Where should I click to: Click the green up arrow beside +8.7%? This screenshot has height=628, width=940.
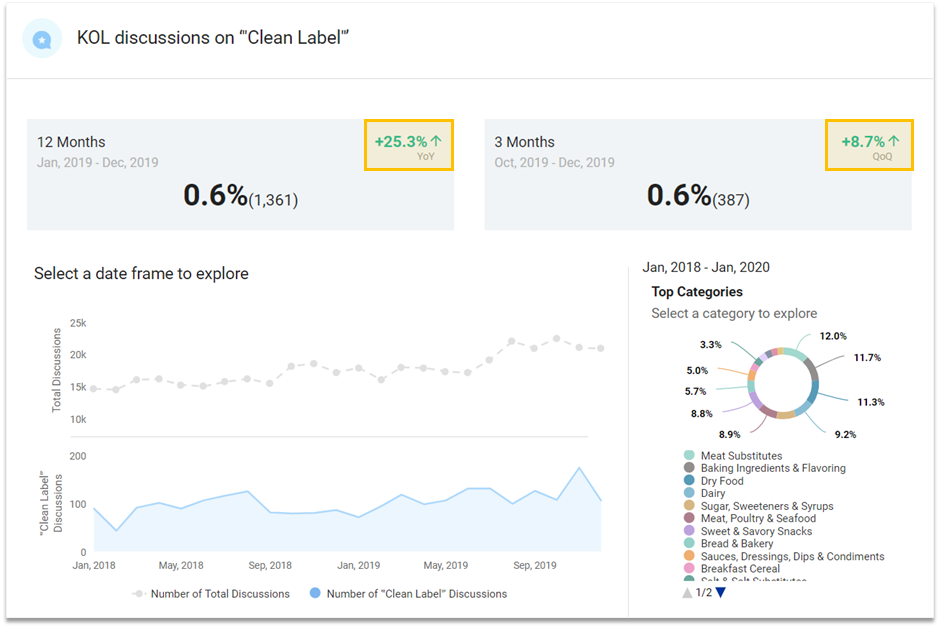(894, 141)
